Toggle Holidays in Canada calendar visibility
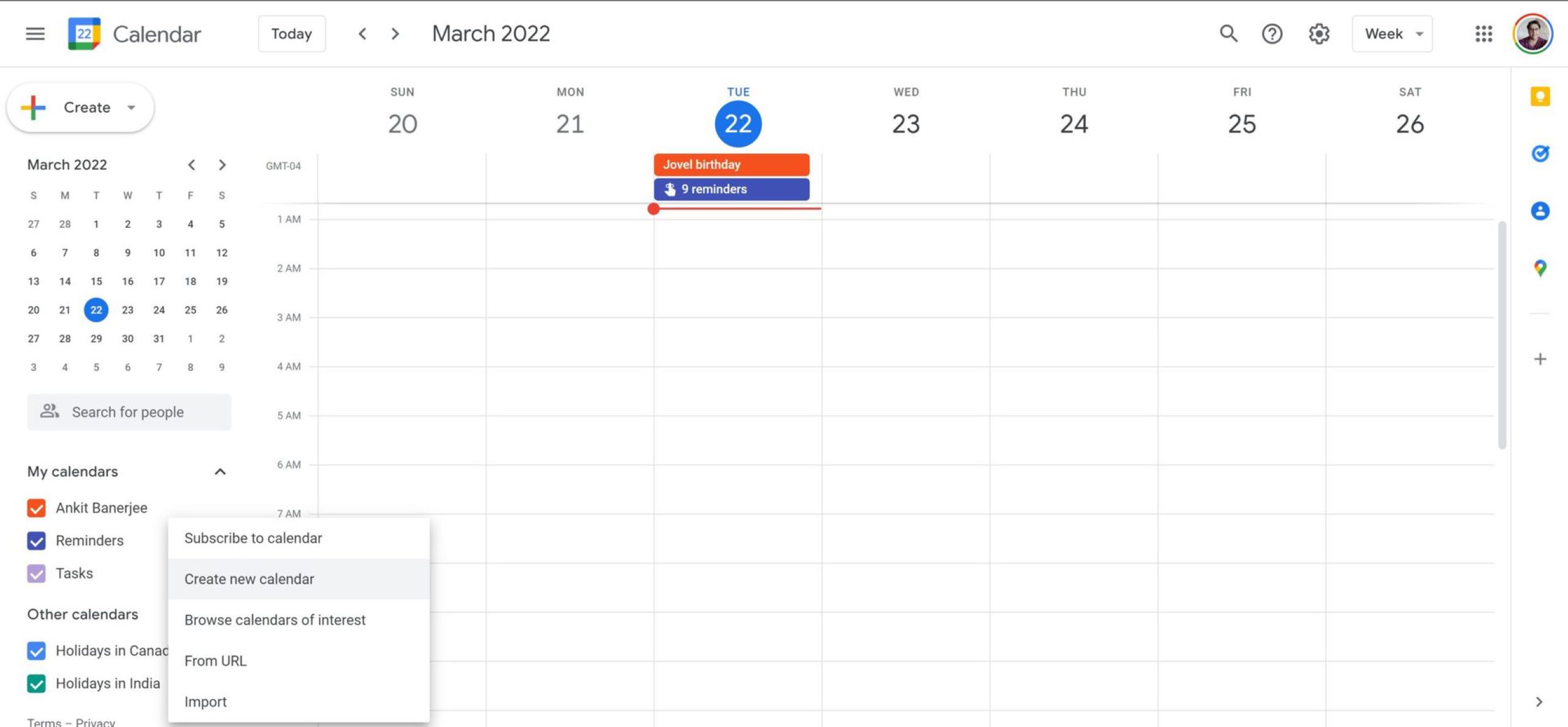Image resolution: width=1568 pixels, height=727 pixels. pos(37,651)
